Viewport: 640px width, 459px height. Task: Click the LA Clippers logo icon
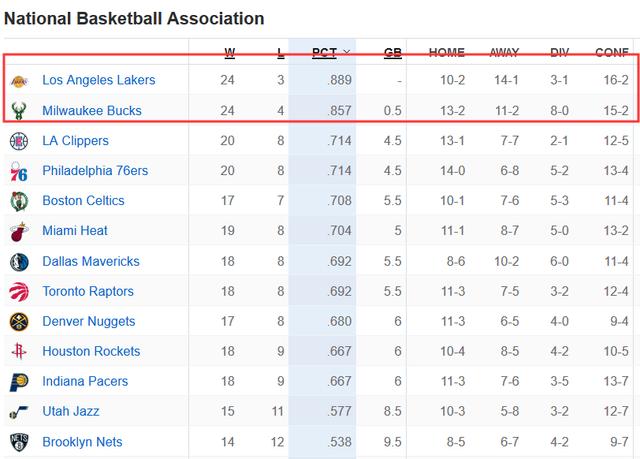pos(19,141)
